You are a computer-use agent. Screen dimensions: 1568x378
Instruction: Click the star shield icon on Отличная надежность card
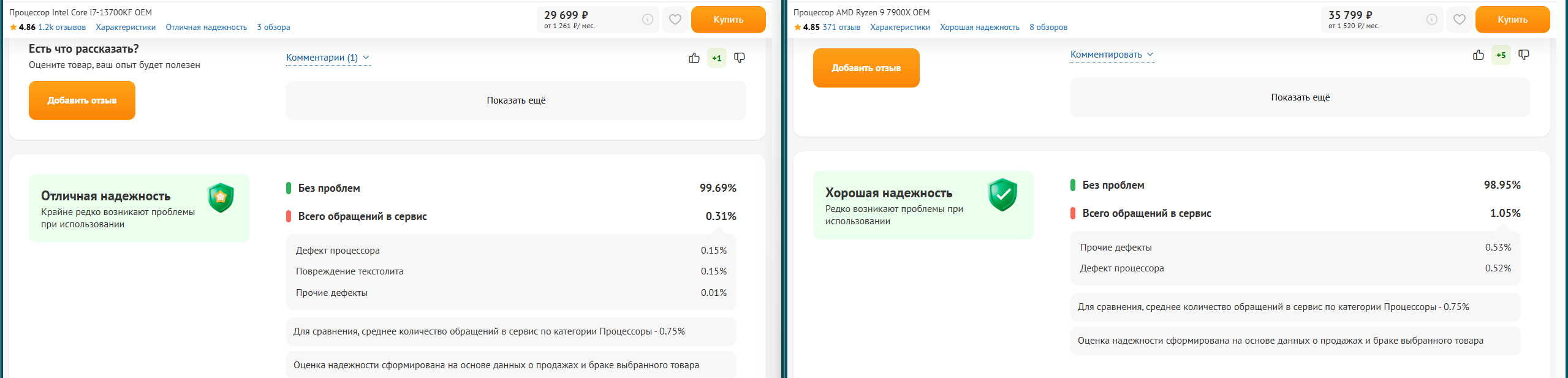(221, 197)
